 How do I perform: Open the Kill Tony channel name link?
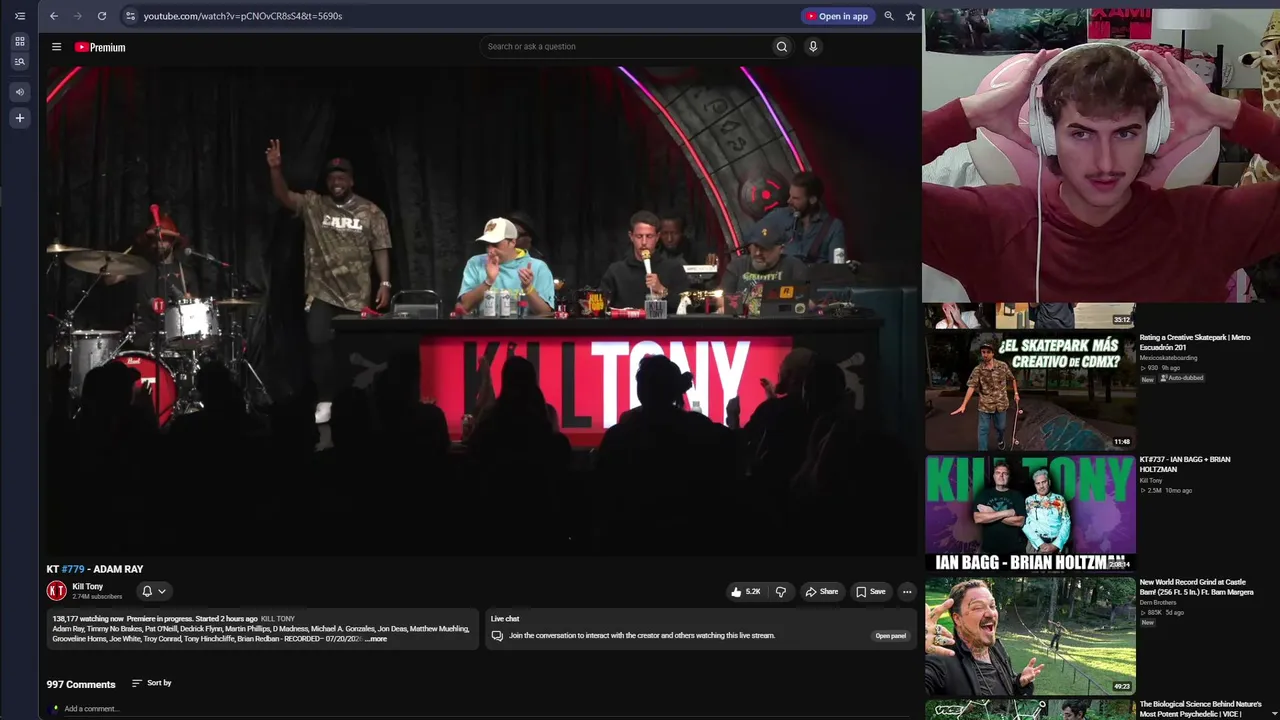pyautogui.click(x=88, y=587)
